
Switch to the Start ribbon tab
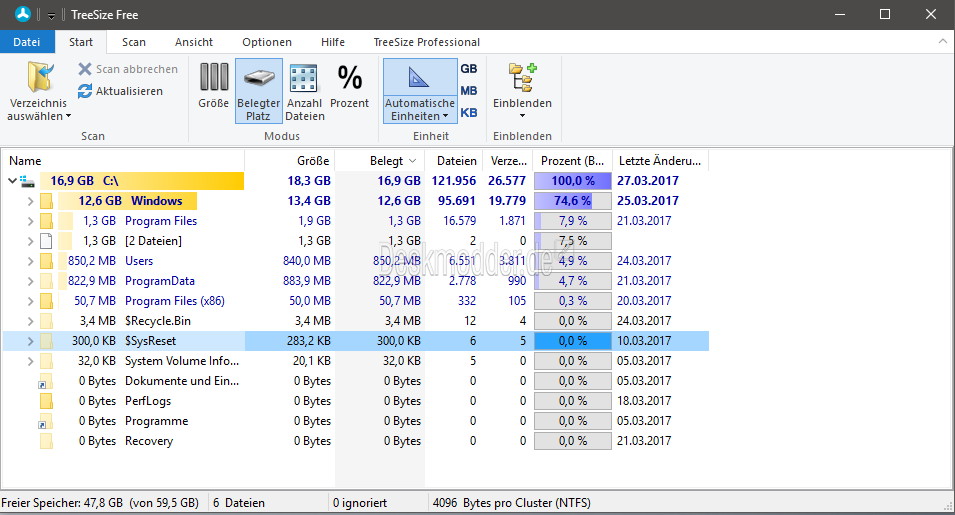pyautogui.click(x=81, y=42)
